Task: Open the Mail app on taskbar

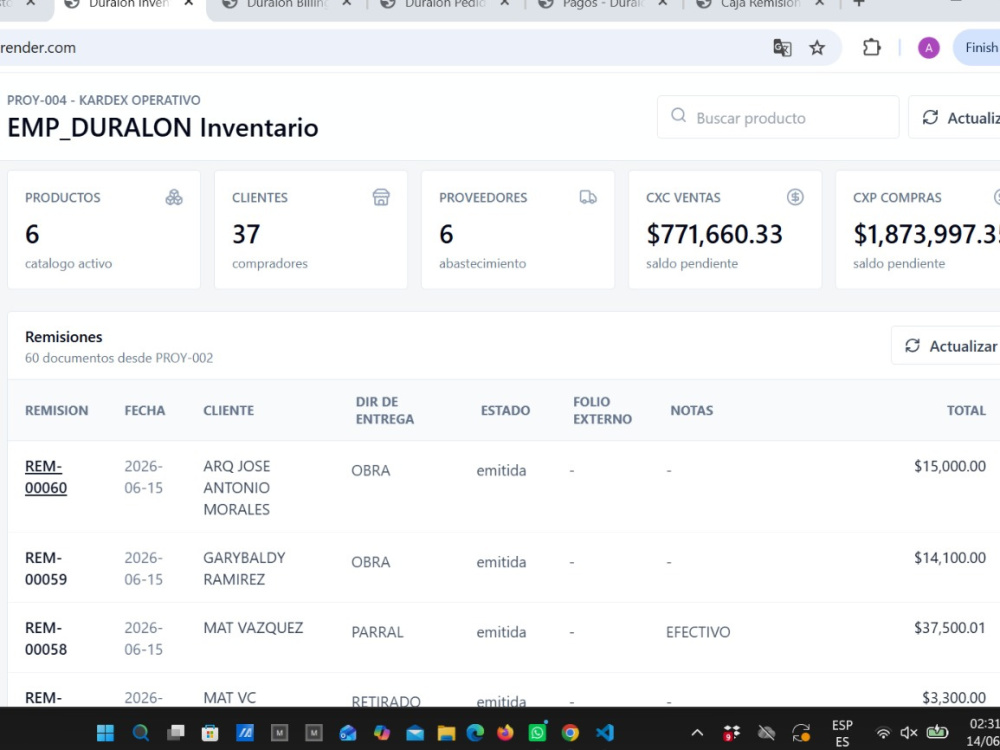Action: (x=415, y=733)
